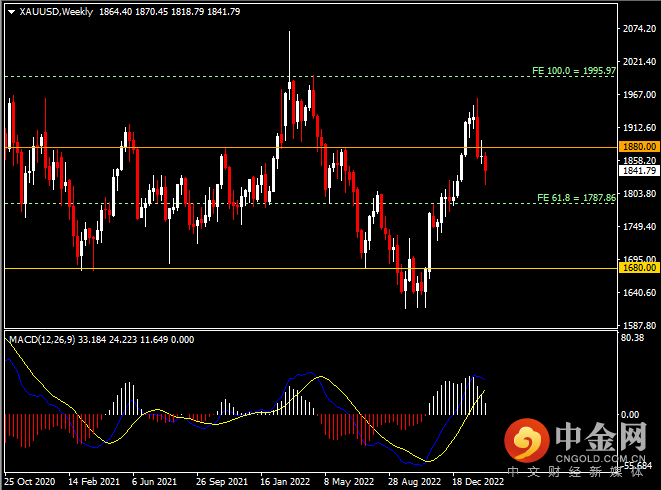Viewport: 661px width, 490px height.
Task: Click the XAUUSD,Weekly chart title
Action: 51,10
